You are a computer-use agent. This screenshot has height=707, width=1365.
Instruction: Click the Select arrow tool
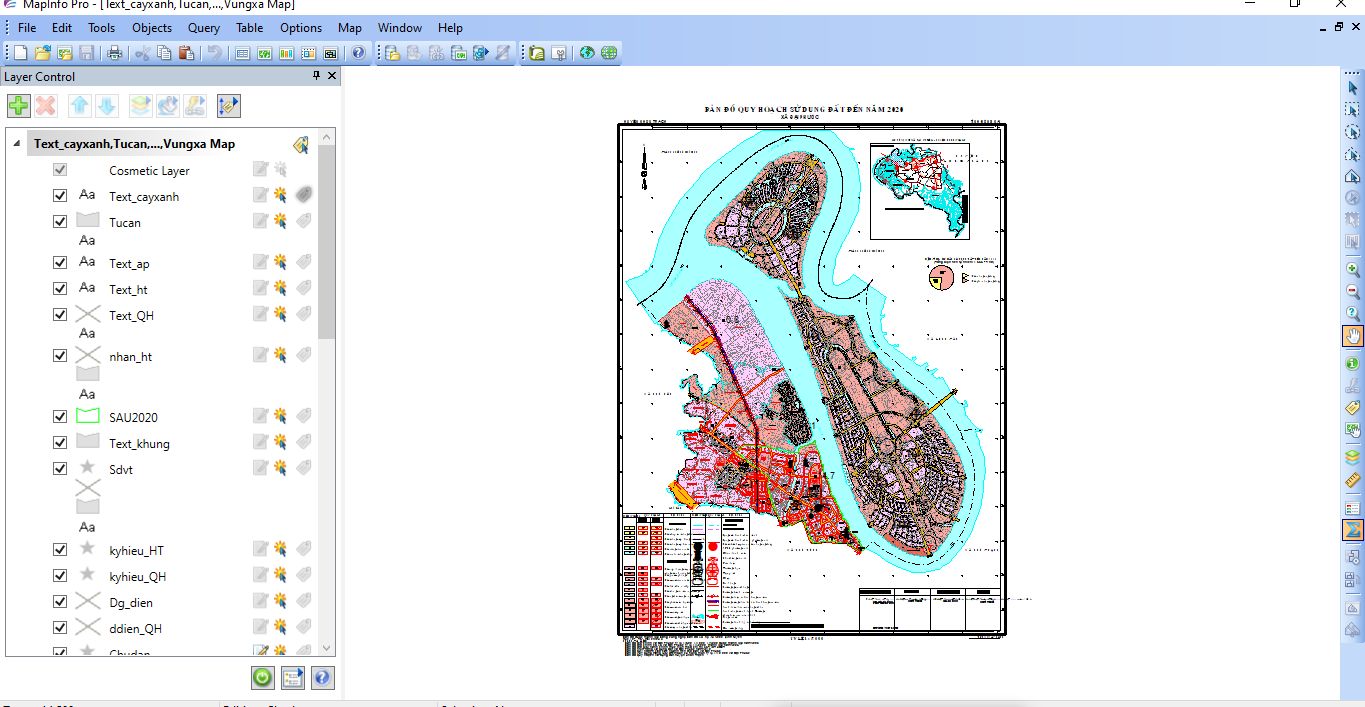tap(1352, 89)
